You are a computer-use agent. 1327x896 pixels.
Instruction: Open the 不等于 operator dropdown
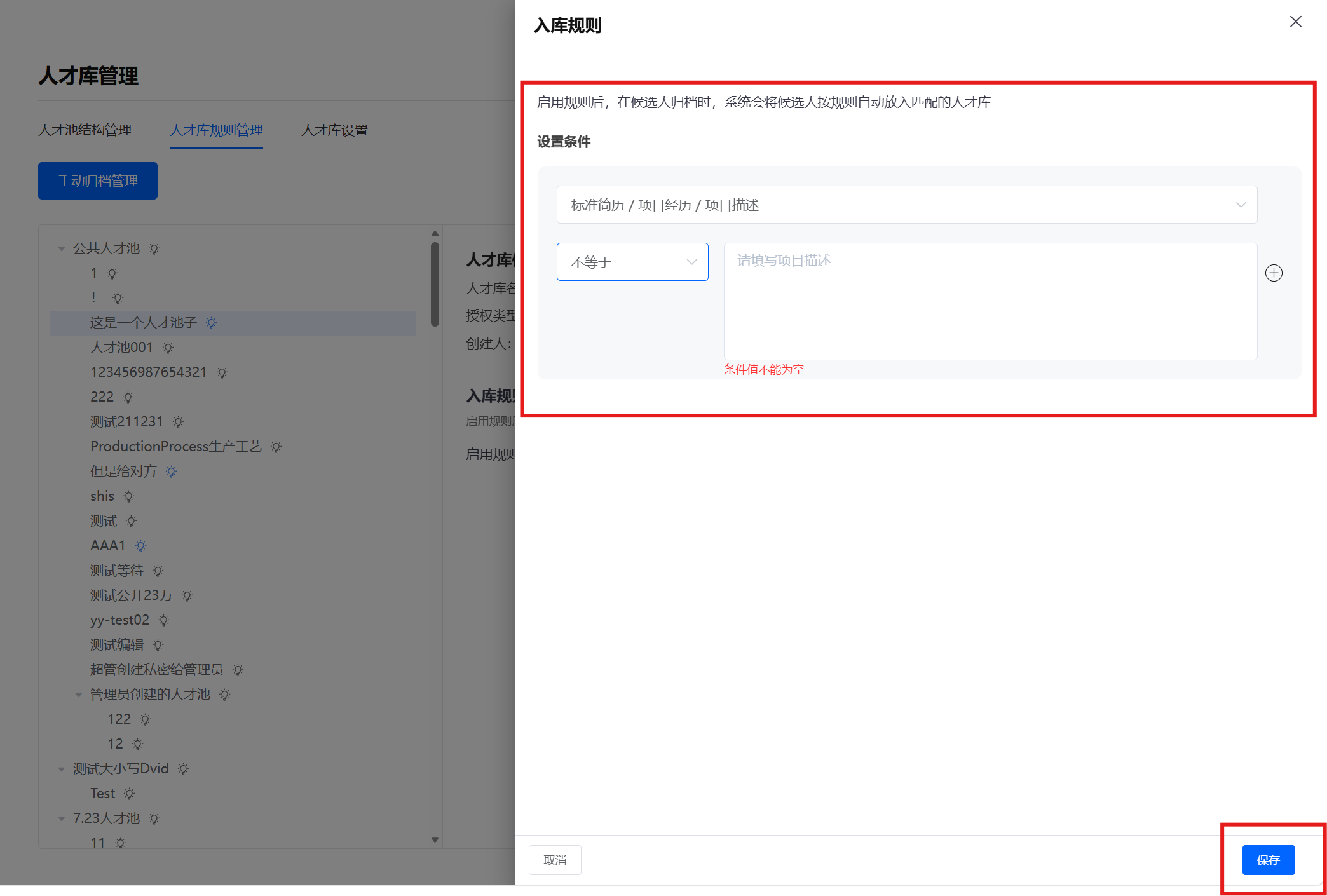point(632,262)
